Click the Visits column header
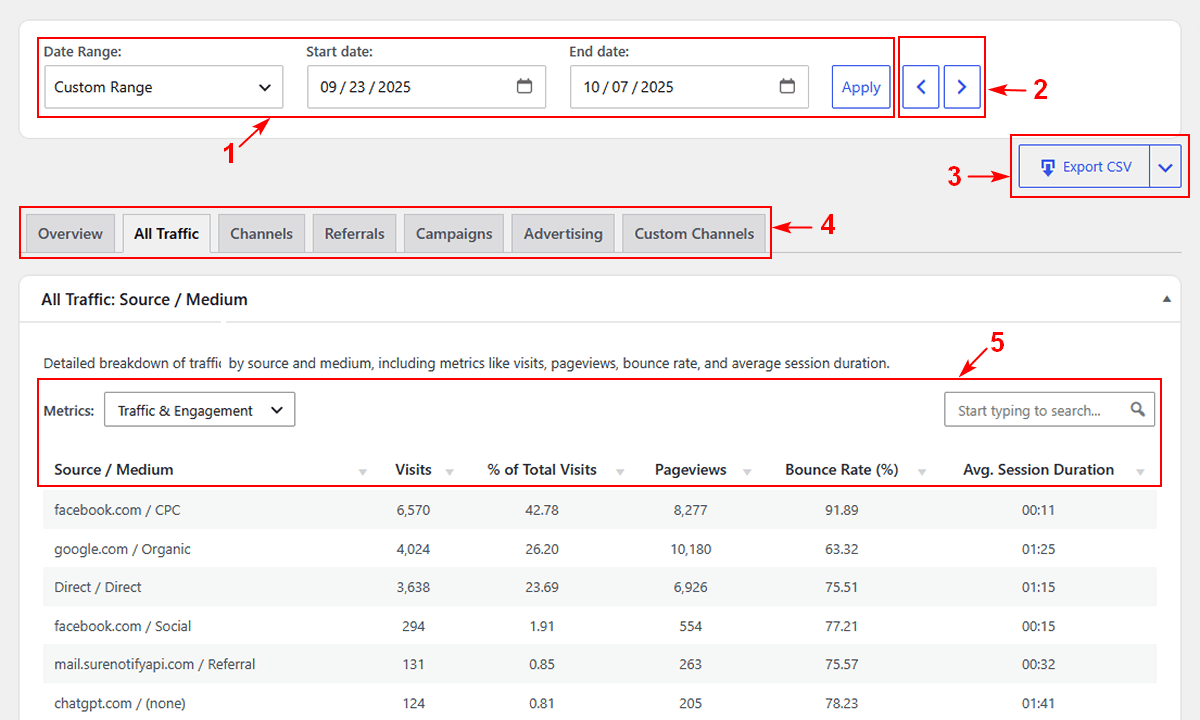 pos(413,470)
